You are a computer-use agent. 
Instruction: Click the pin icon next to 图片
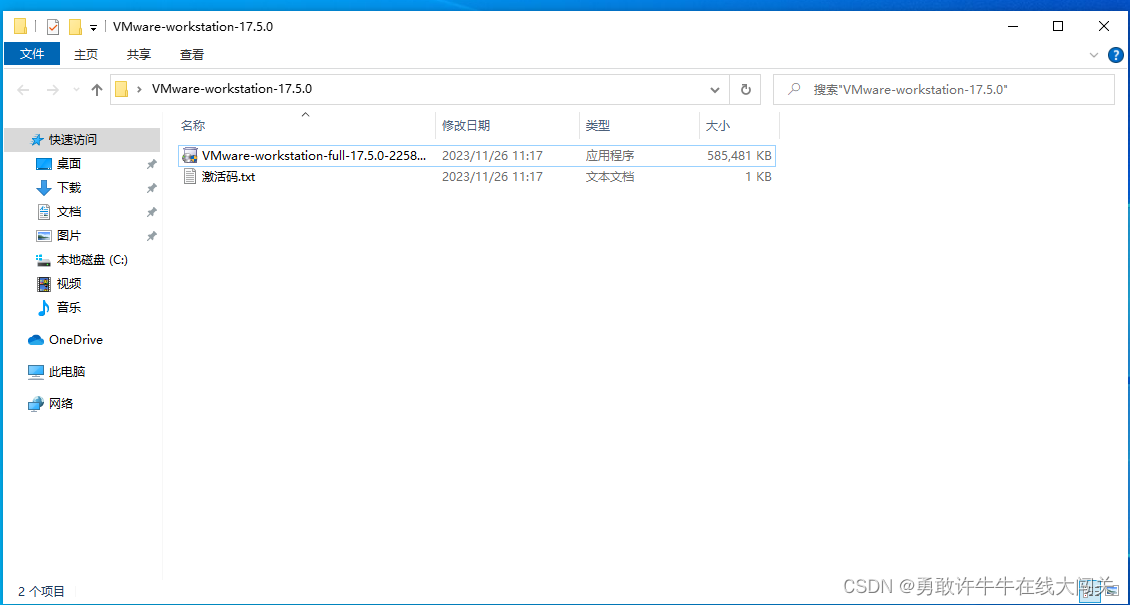coord(151,236)
